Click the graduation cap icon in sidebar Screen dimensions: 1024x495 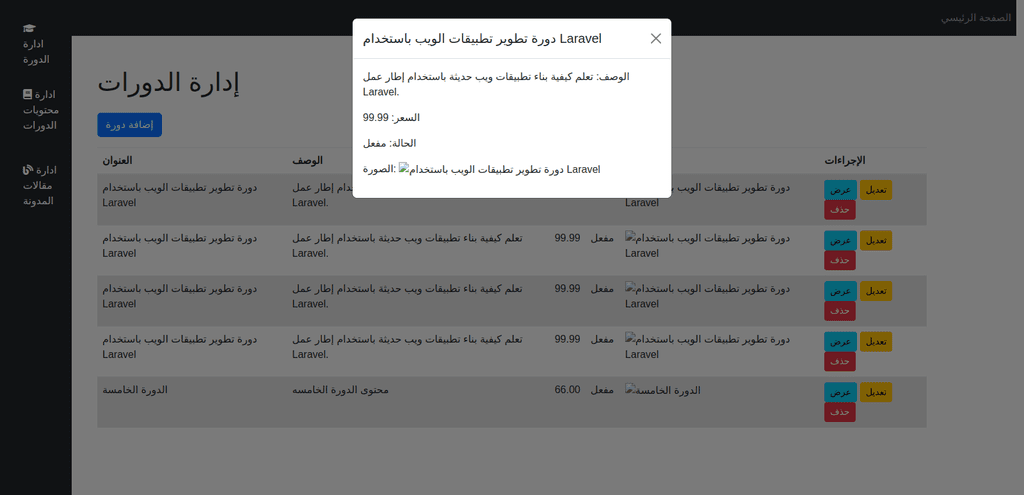click(29, 28)
